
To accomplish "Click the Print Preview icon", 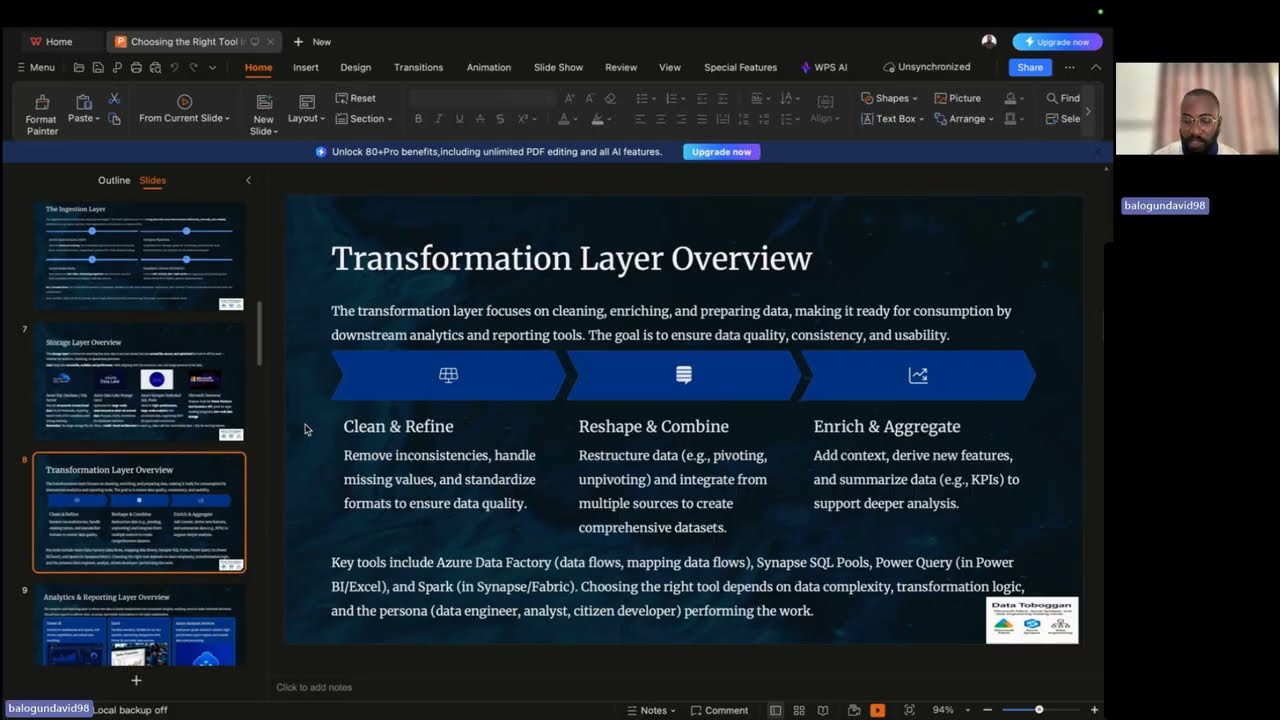I will click(155, 67).
